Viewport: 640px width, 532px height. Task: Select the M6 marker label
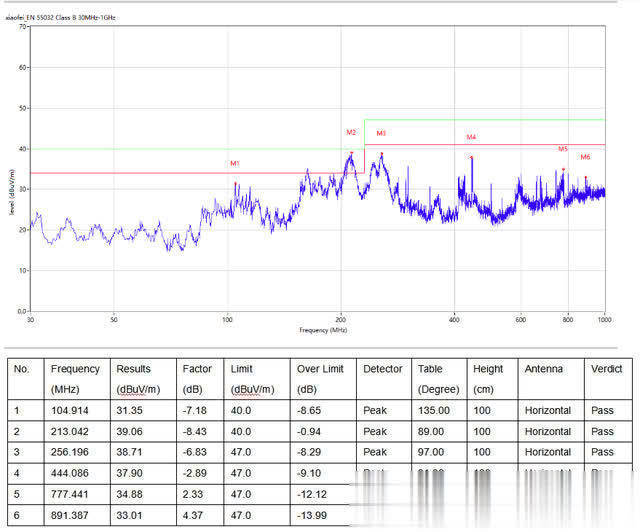coord(585,157)
